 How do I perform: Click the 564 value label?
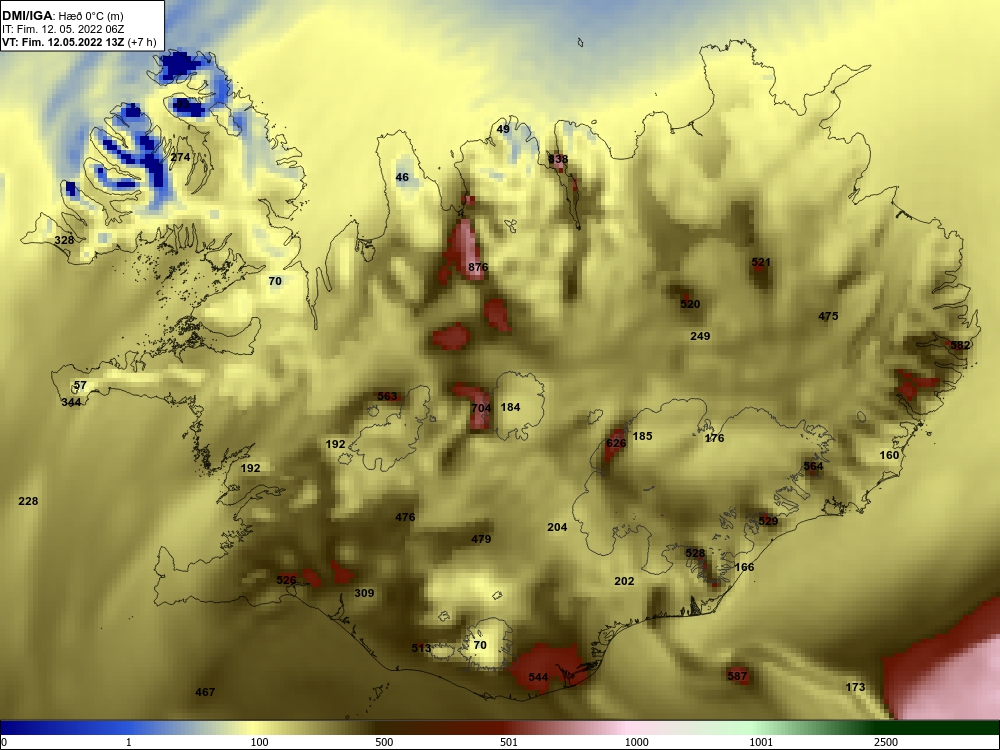pyautogui.click(x=813, y=466)
